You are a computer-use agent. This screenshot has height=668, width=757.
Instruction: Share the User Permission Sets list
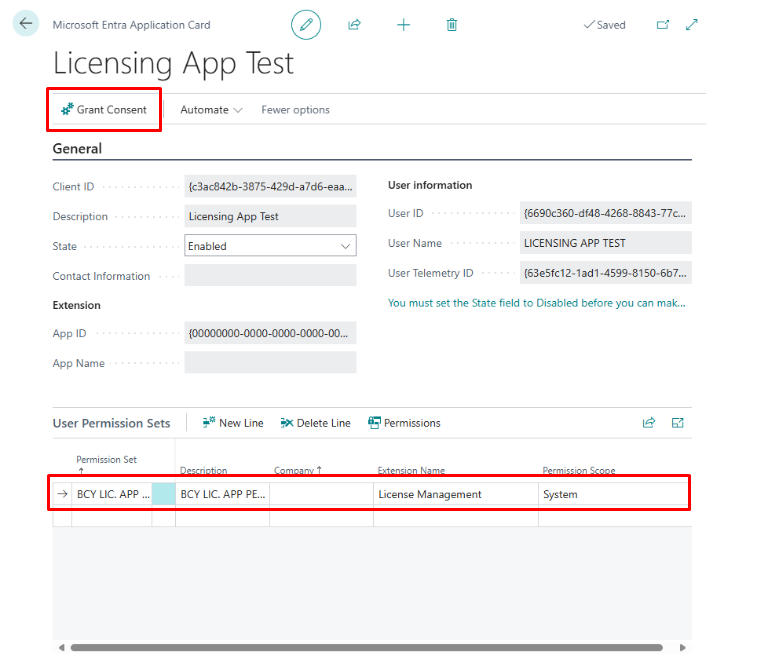(x=649, y=423)
